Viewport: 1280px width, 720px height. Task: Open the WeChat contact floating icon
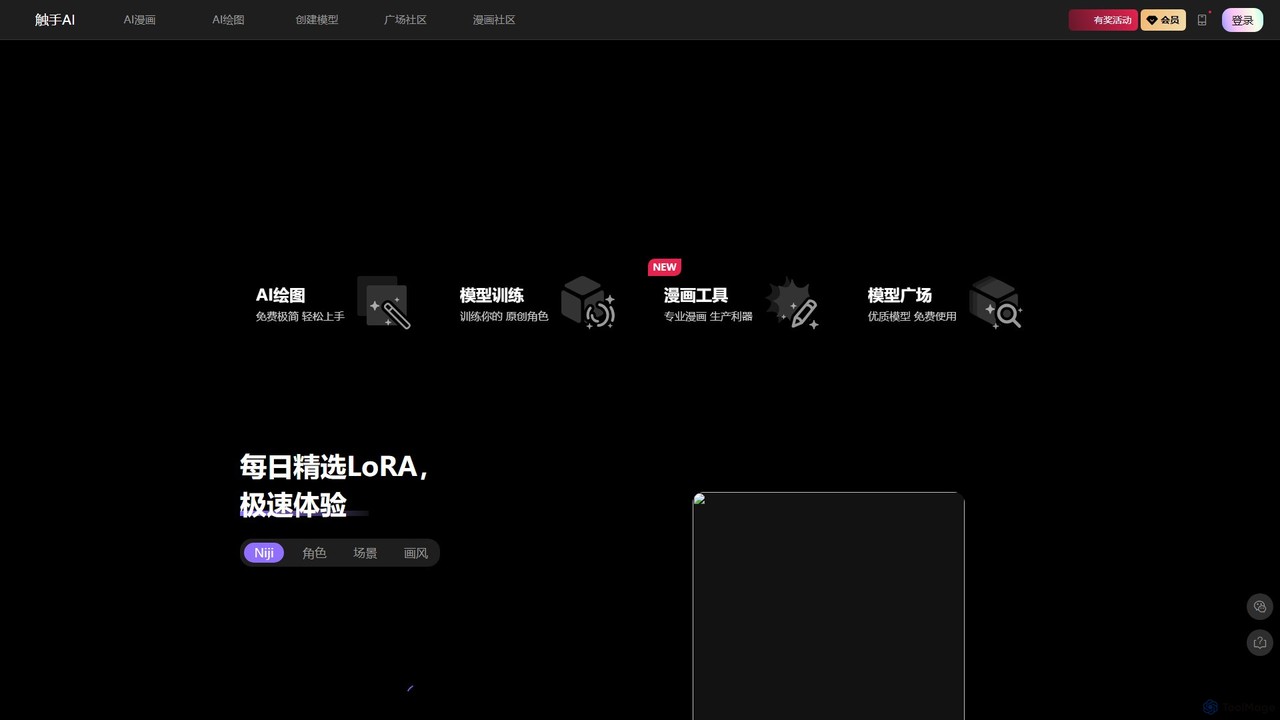1260,606
